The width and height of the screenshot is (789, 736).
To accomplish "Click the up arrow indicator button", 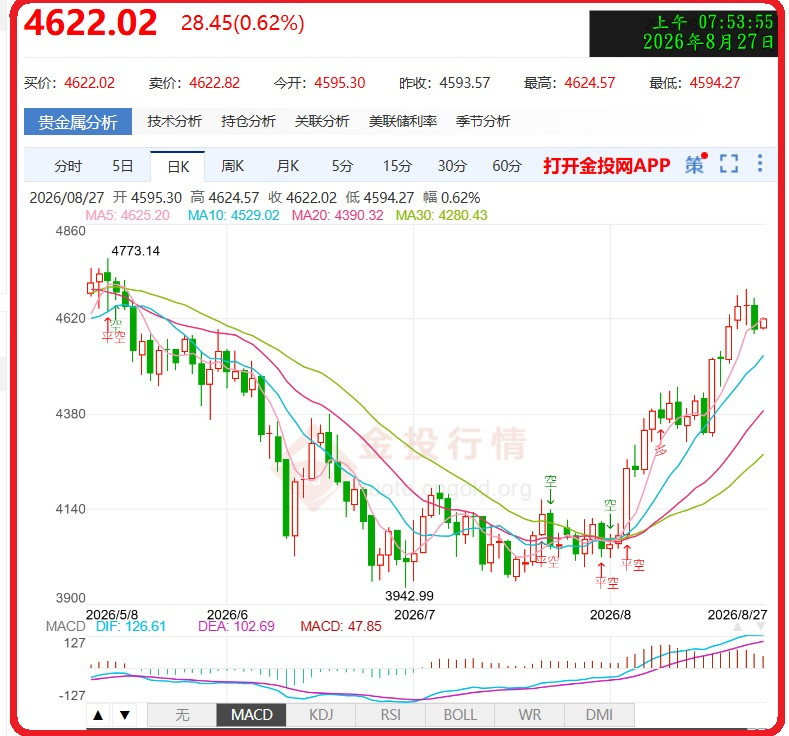I will pyautogui.click(x=99, y=715).
